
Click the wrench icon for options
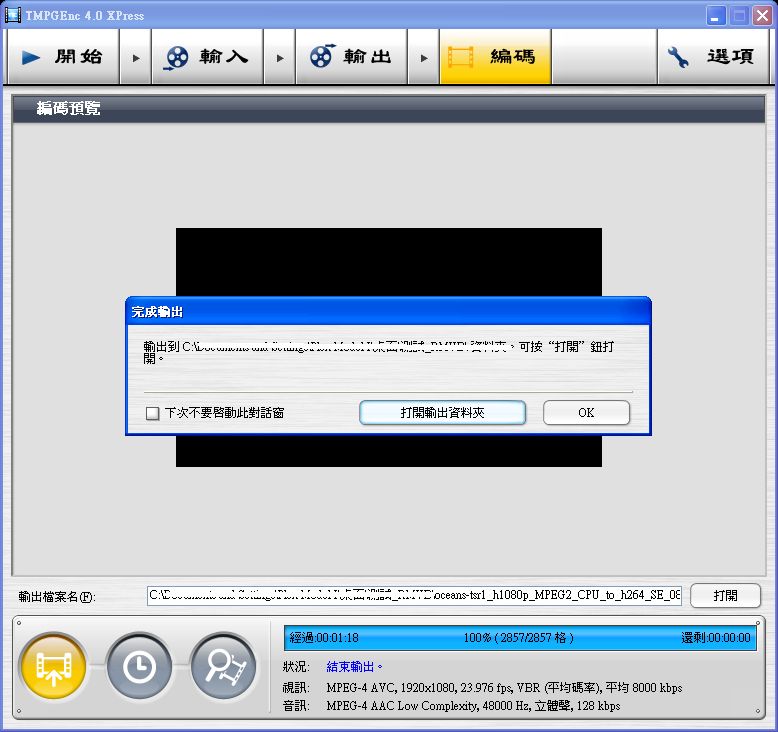pos(678,57)
